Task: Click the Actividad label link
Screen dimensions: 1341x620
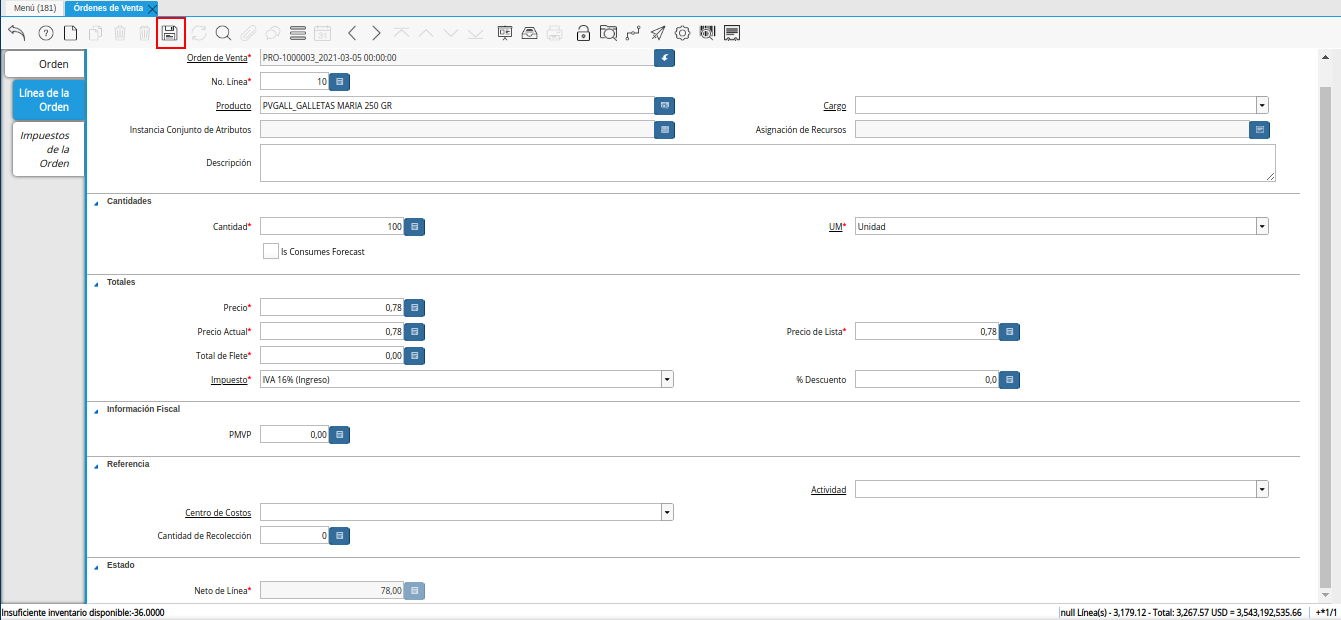Action: pyautogui.click(x=828, y=490)
